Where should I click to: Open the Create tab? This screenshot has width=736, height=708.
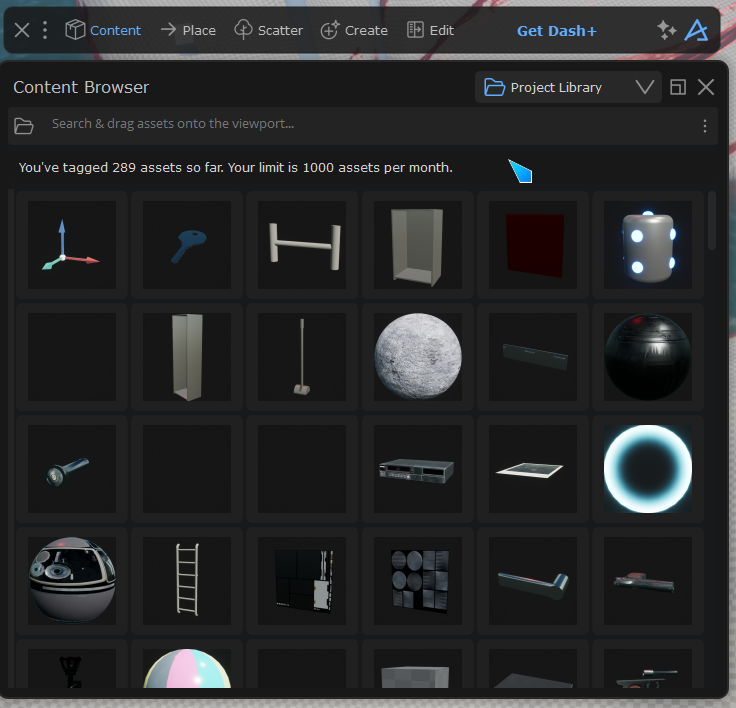click(354, 31)
